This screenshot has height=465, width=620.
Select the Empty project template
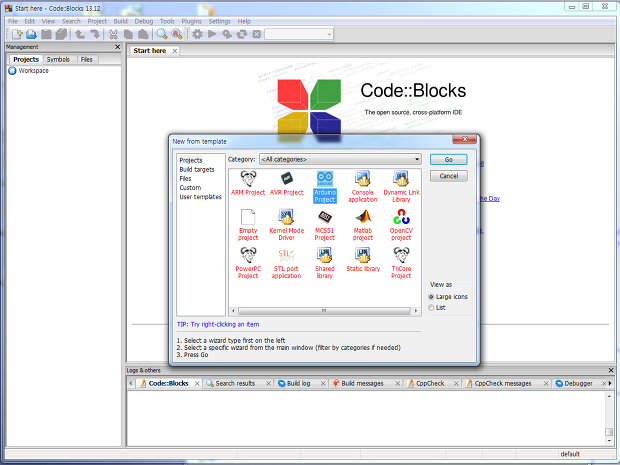coord(248,225)
